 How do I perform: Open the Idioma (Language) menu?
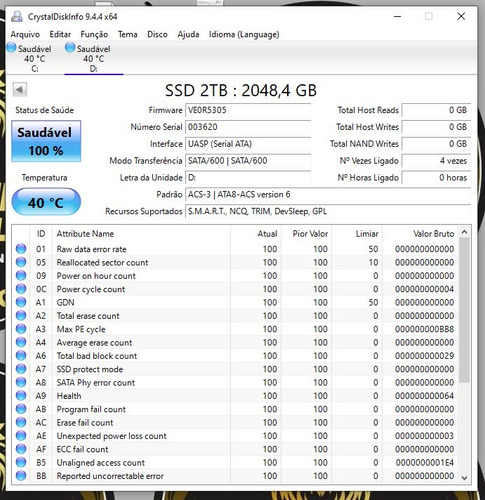244,34
